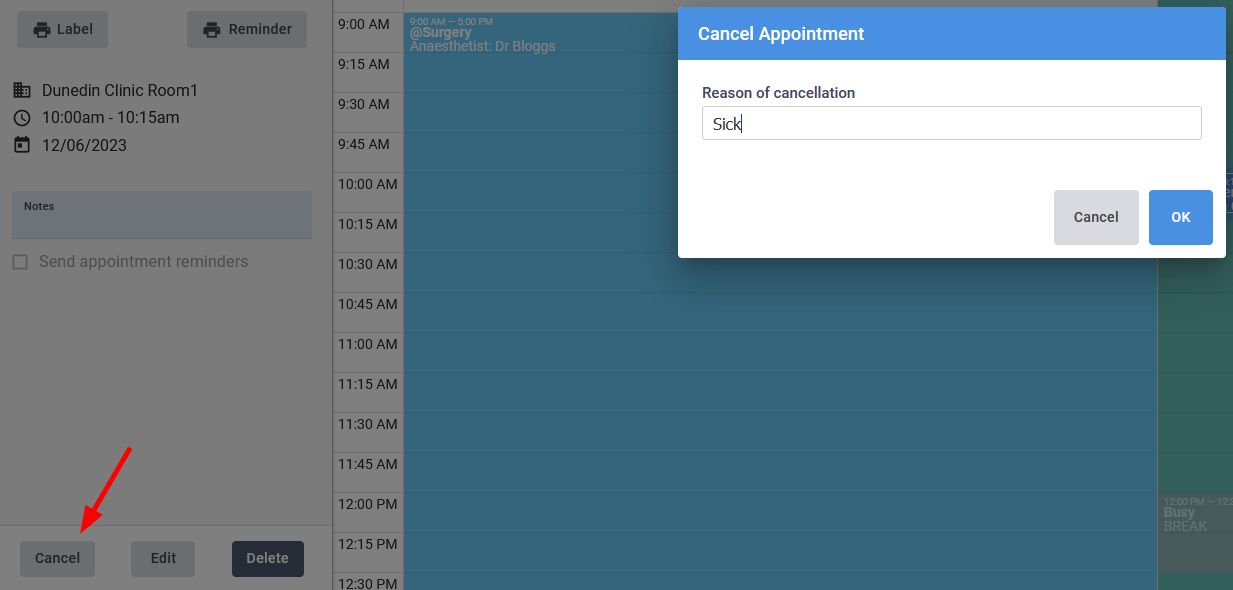
Task: Print a reminder using the Reminder button
Action: pos(246,29)
